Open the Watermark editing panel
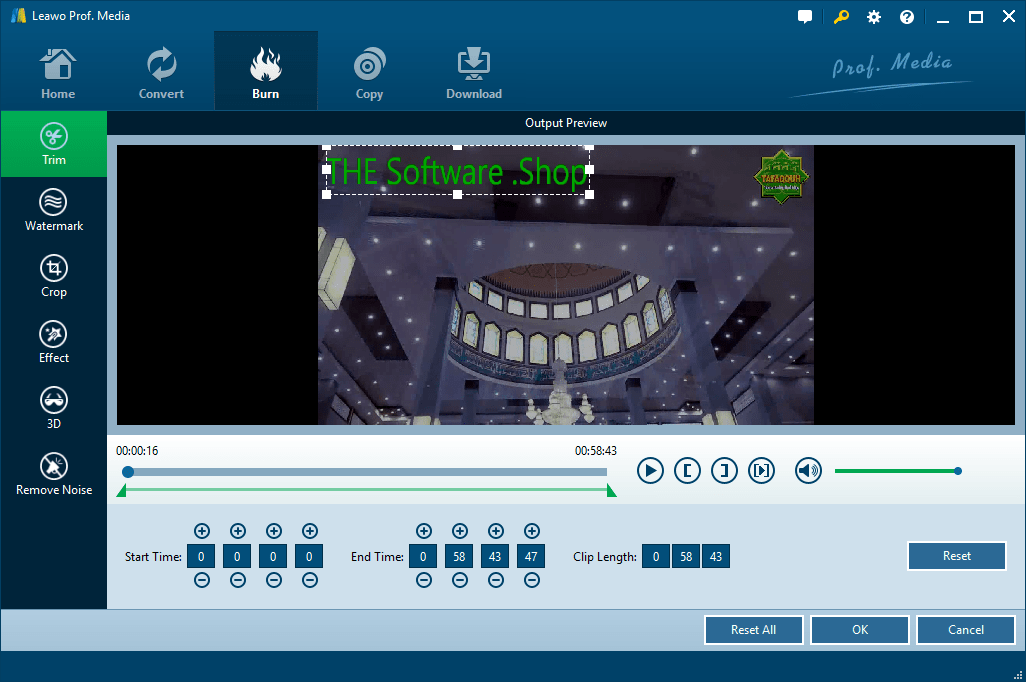 point(54,210)
